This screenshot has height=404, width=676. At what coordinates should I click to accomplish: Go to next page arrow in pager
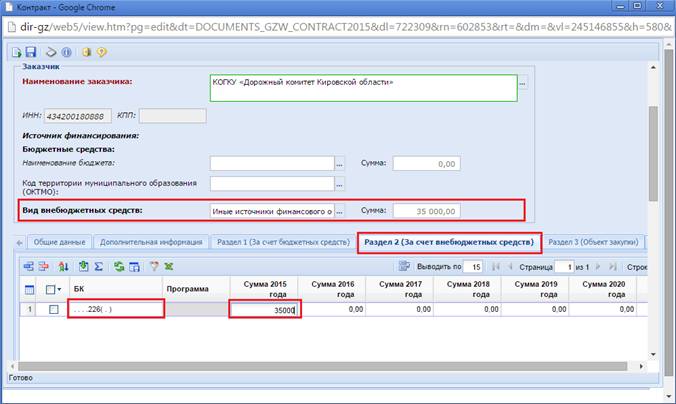tap(598, 267)
